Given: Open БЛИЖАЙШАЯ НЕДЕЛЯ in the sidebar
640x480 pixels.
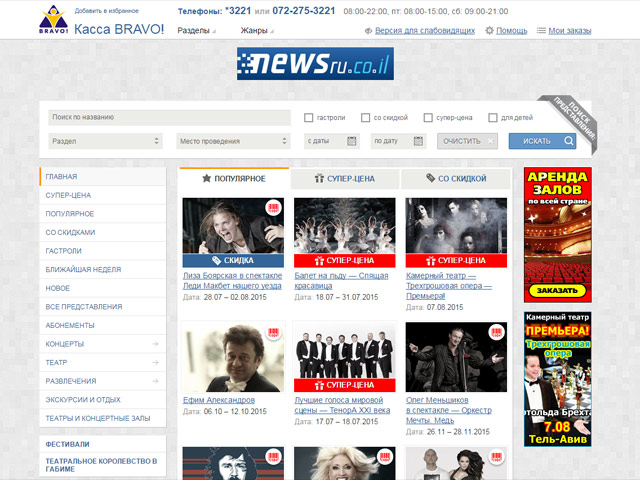Looking at the screenshot, I should [103, 269].
